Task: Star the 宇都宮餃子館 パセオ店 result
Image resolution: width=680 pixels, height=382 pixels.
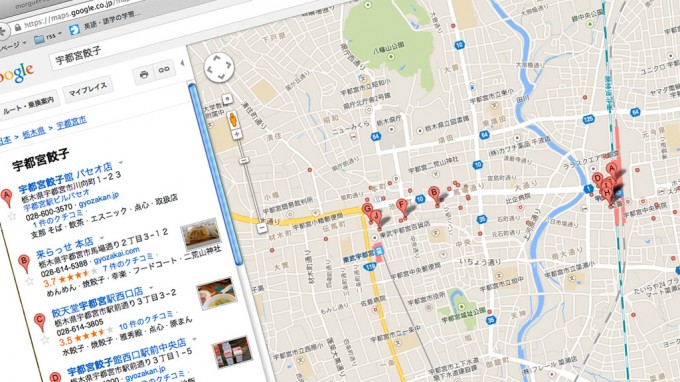Action: click(12, 216)
